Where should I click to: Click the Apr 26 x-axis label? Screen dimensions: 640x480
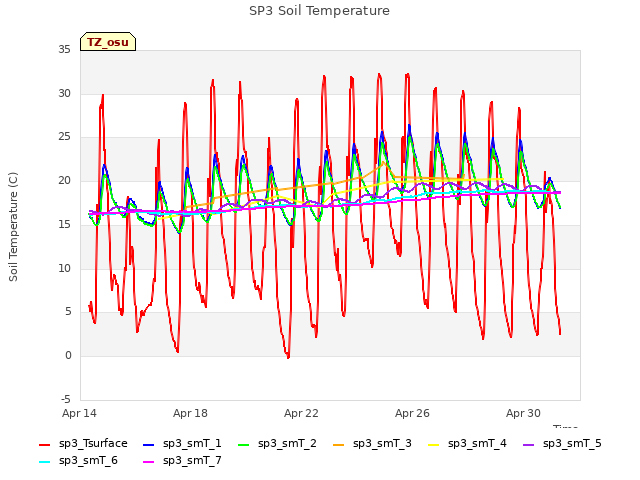[x=412, y=413]
